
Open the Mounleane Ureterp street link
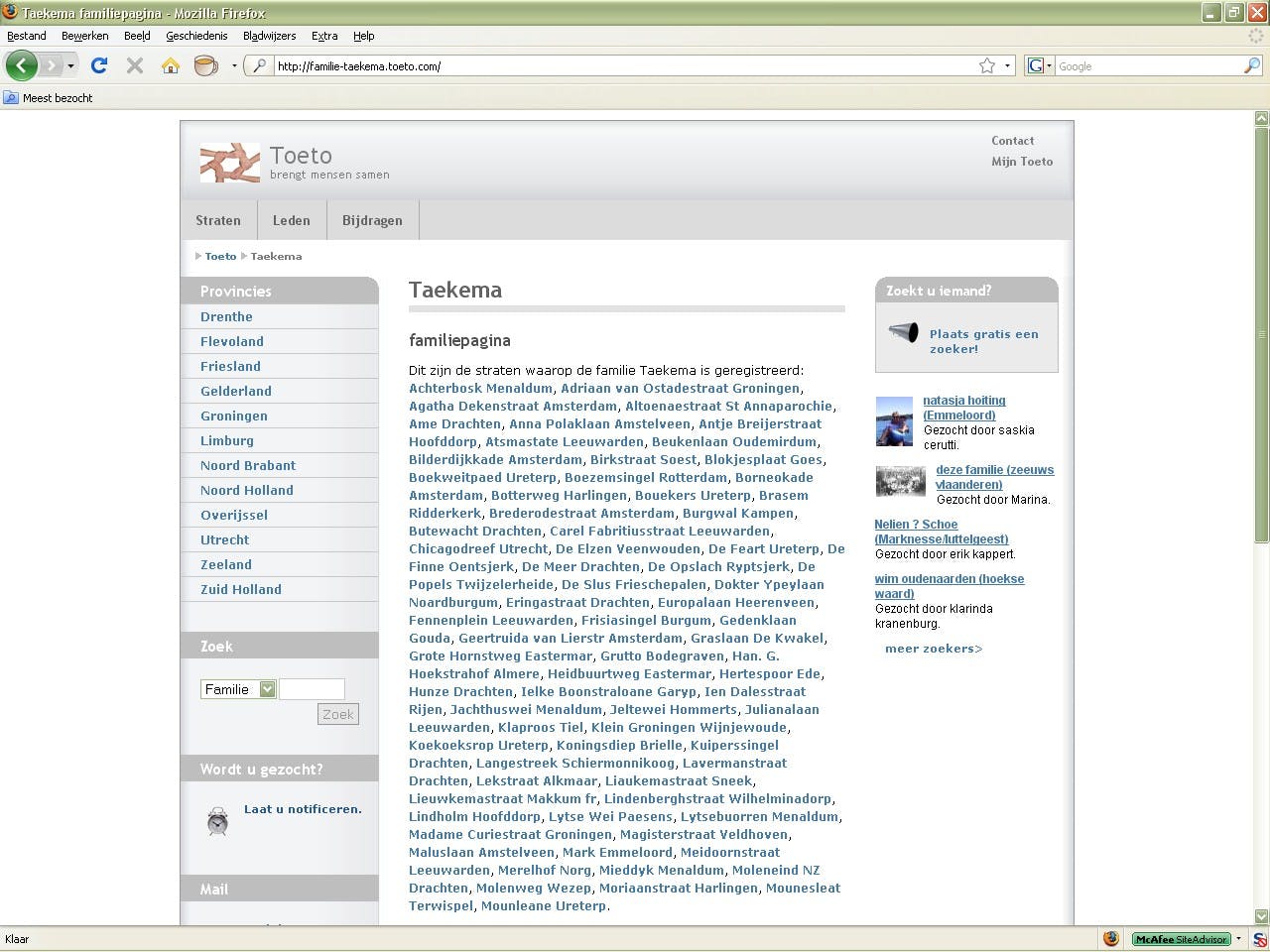(544, 905)
